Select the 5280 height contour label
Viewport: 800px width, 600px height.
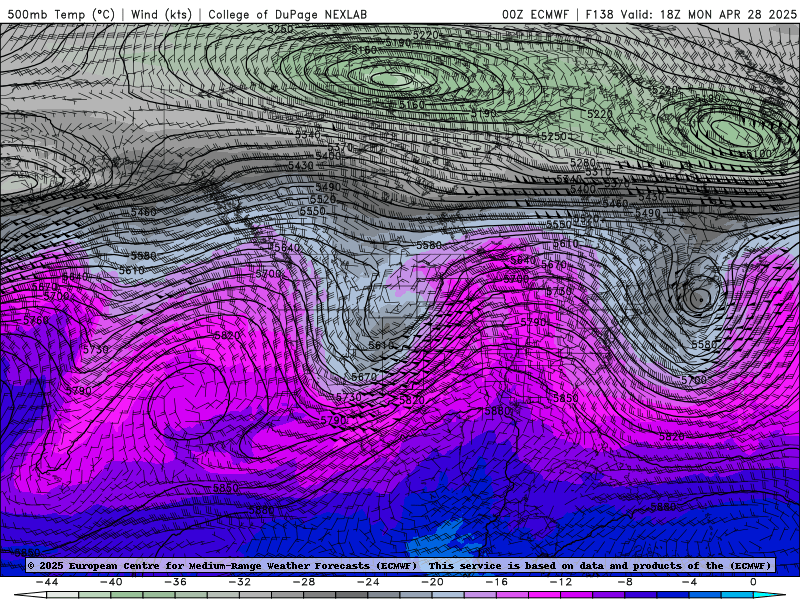[x=583, y=163]
